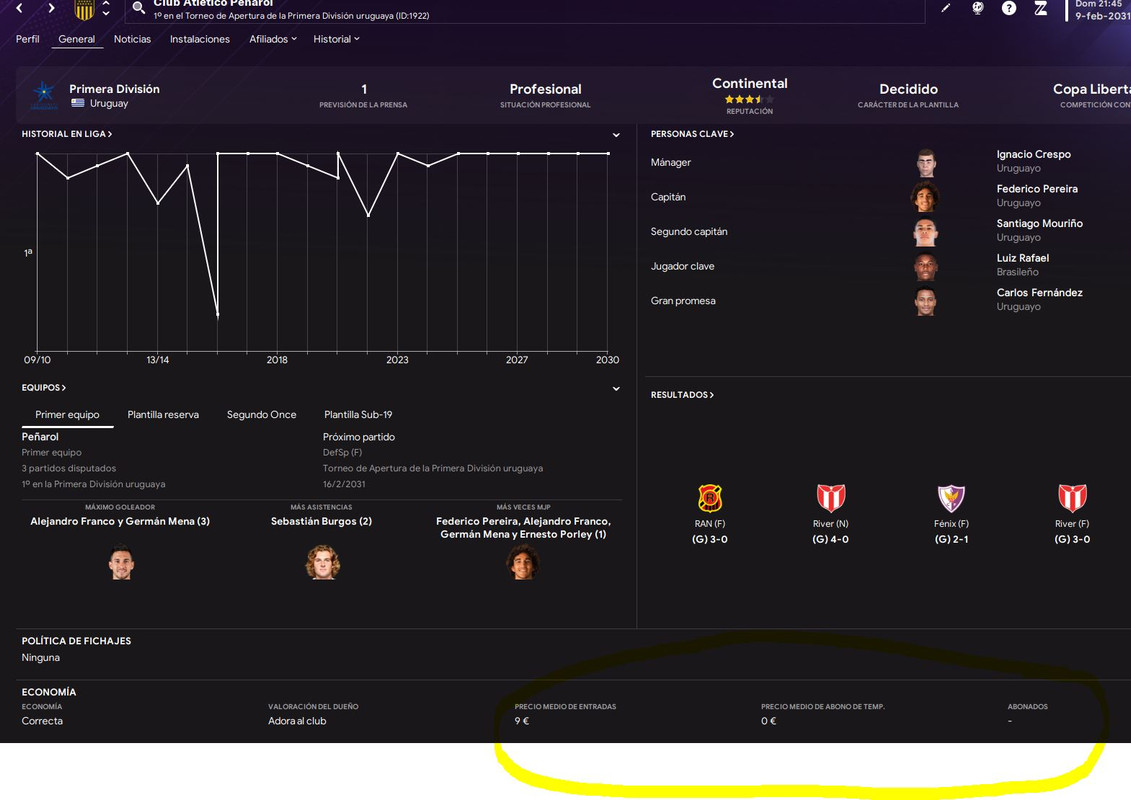Open Luiz Rafael's profile name

1022,258
